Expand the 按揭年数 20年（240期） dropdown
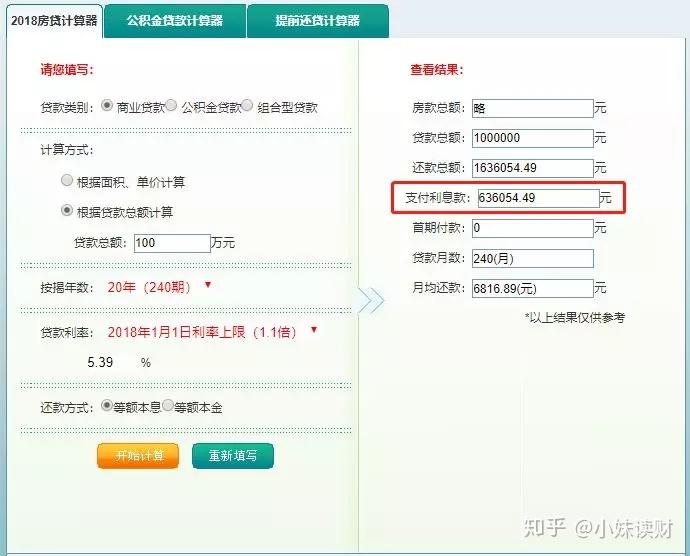Viewport: 690px width, 556px height. (207, 286)
